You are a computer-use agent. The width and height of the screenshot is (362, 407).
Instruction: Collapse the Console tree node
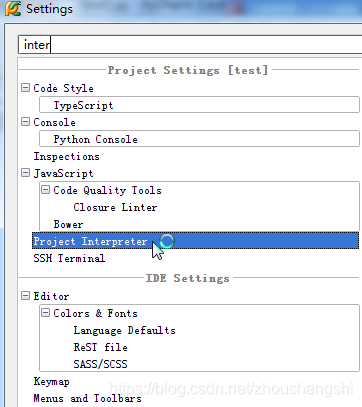[x=25, y=122]
